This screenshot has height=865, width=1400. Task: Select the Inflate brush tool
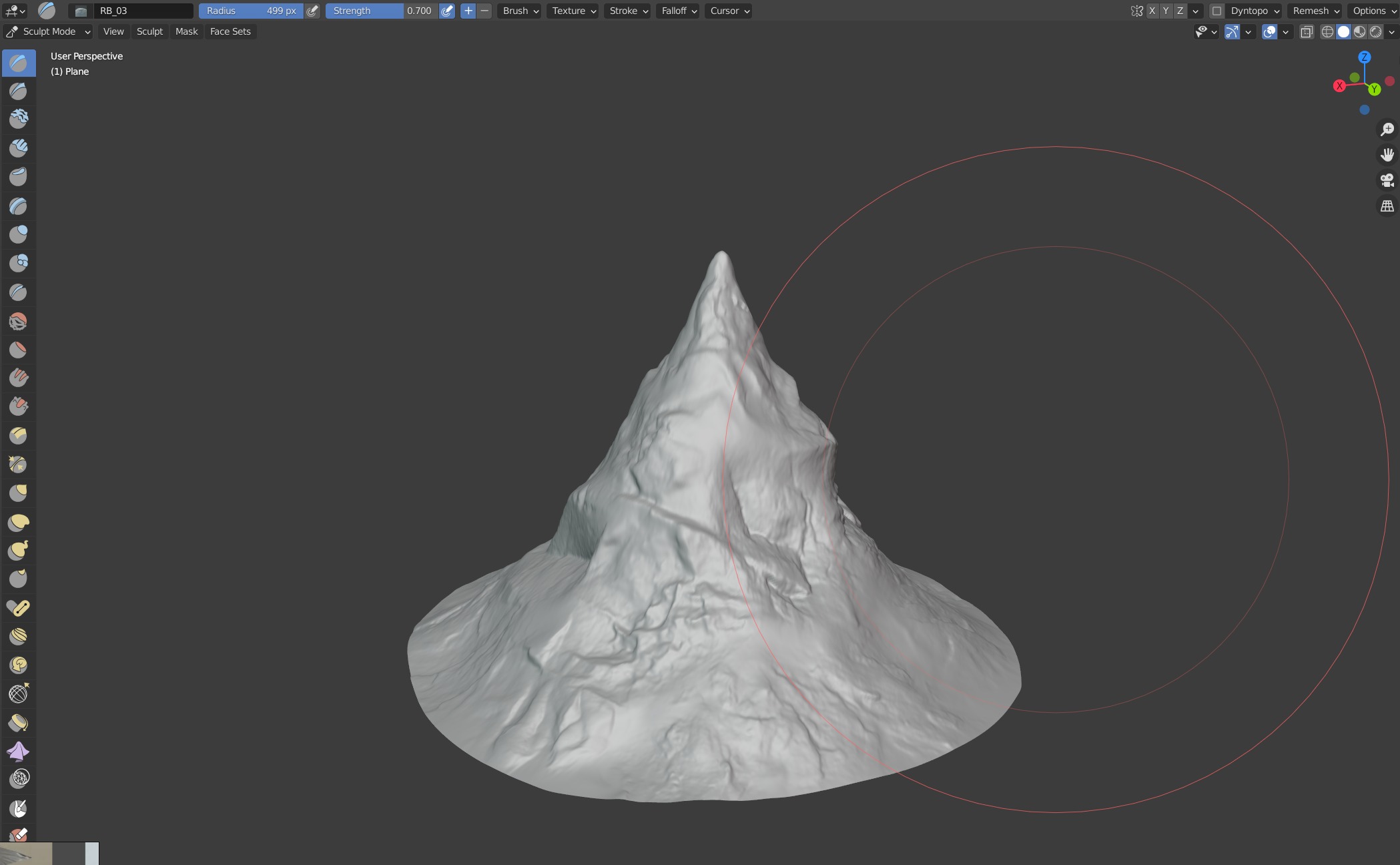coord(18,234)
